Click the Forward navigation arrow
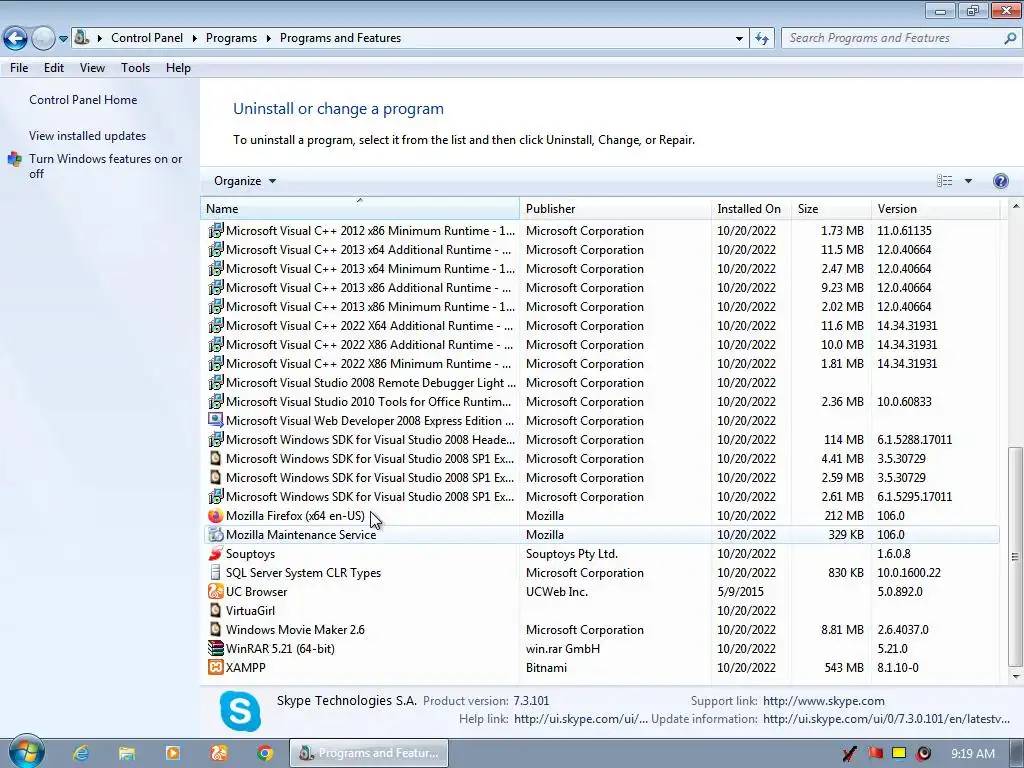Screen dimensions: 1024x768 pyautogui.click(x=43, y=38)
